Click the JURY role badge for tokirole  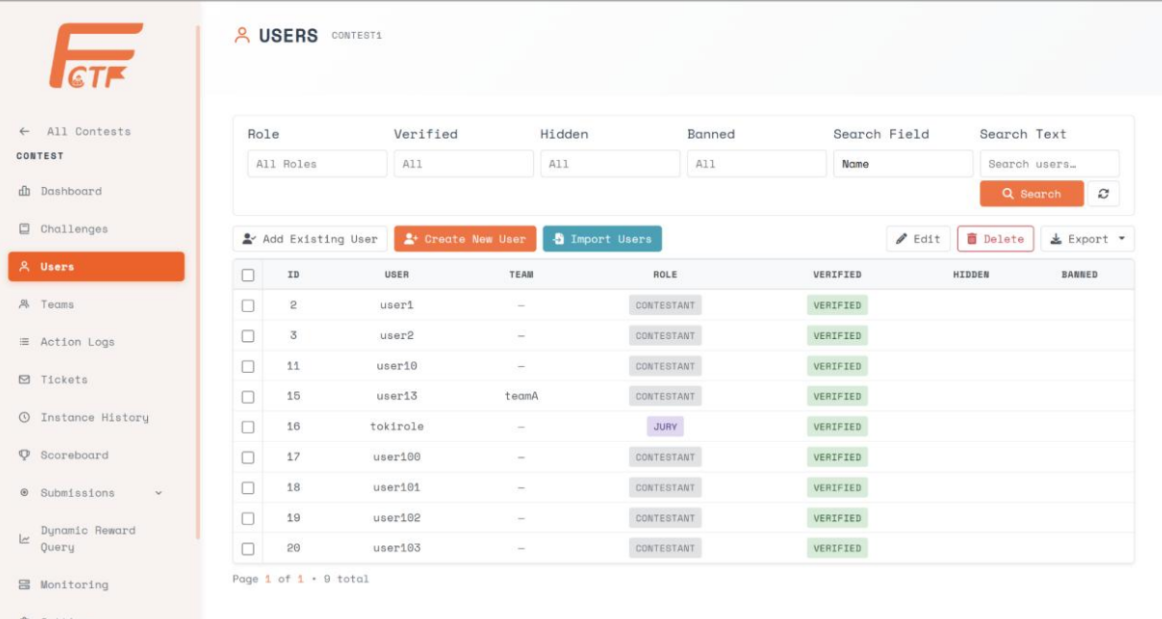click(x=665, y=427)
